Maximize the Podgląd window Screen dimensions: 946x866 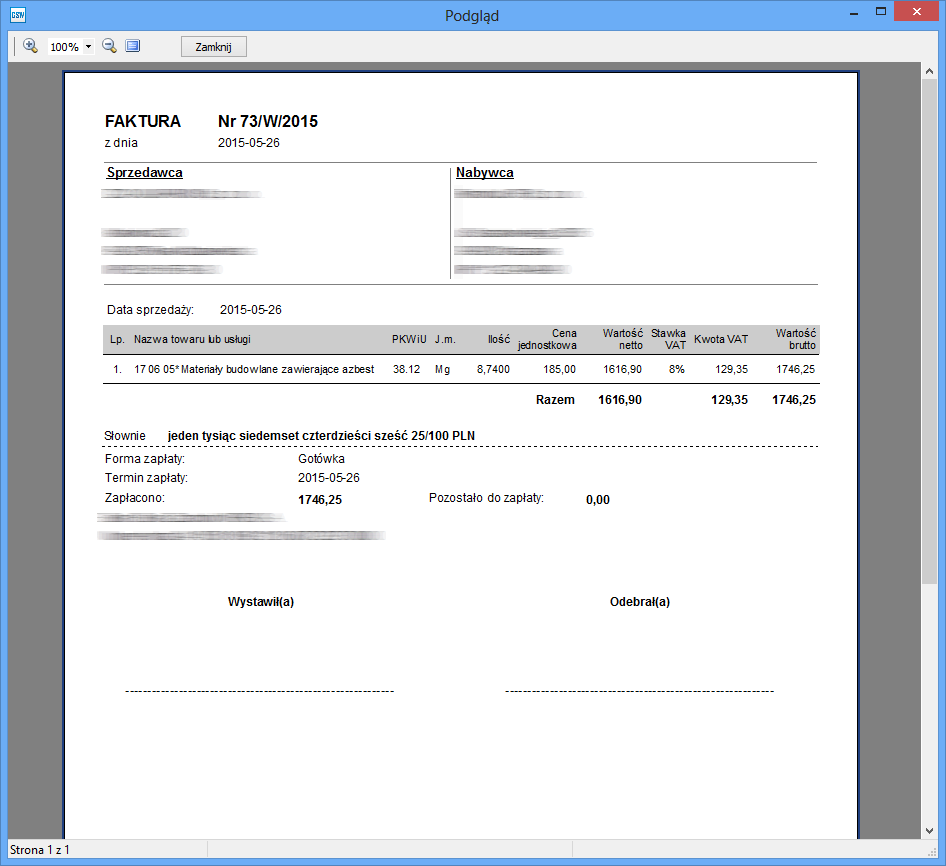(x=880, y=12)
